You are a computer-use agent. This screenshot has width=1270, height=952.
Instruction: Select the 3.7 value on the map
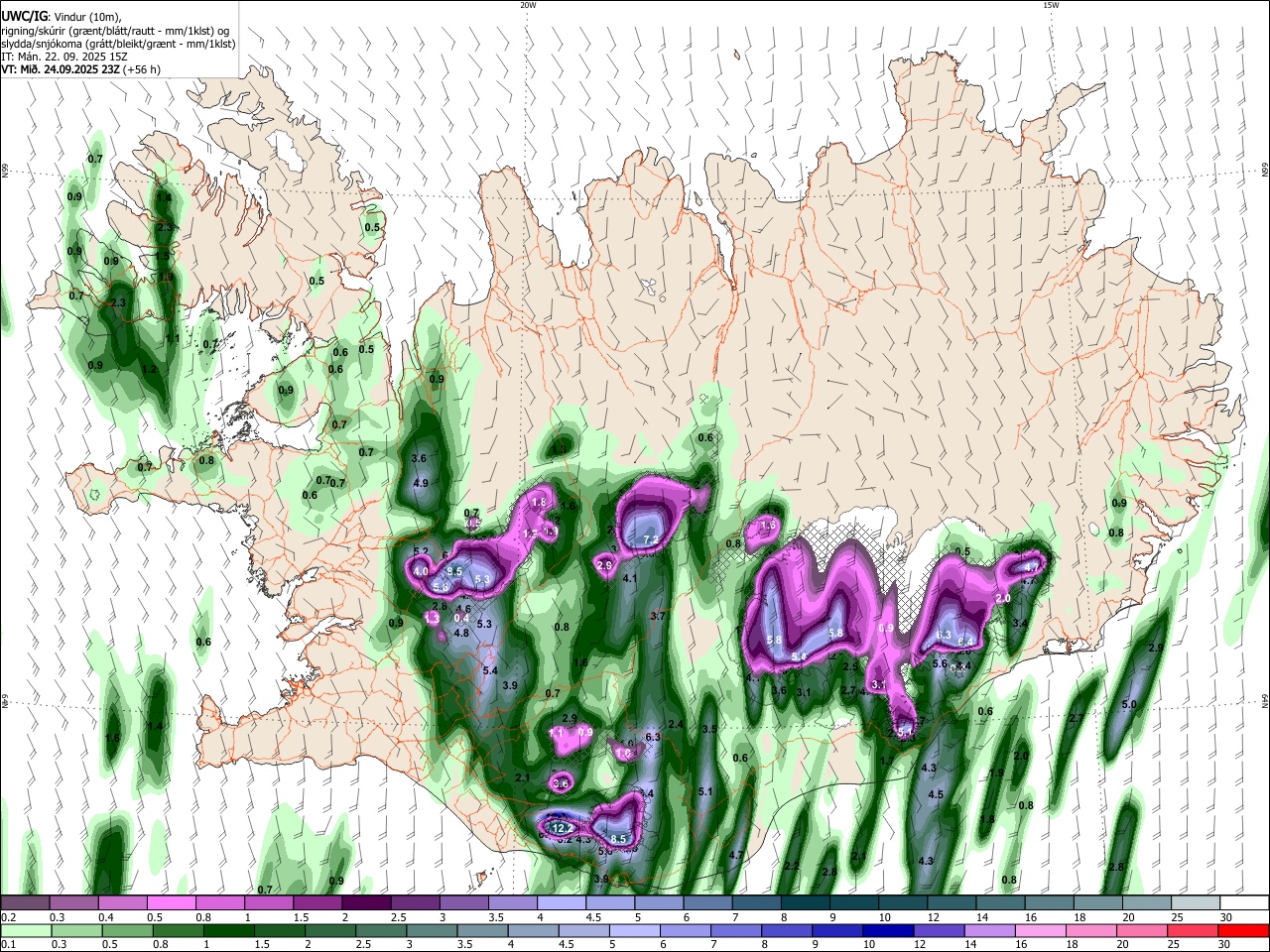[657, 617]
